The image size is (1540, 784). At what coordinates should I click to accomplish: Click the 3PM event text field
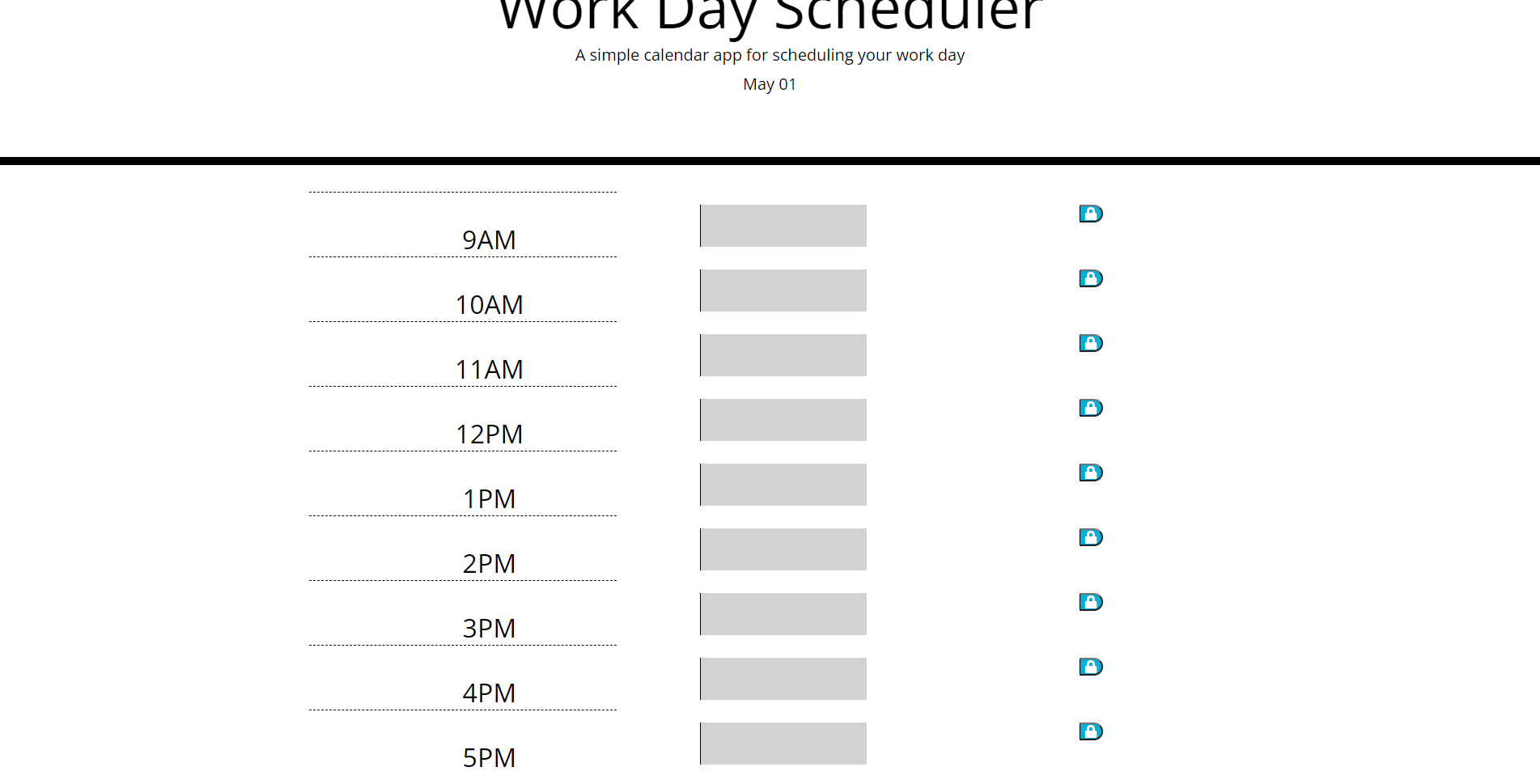coord(783,613)
